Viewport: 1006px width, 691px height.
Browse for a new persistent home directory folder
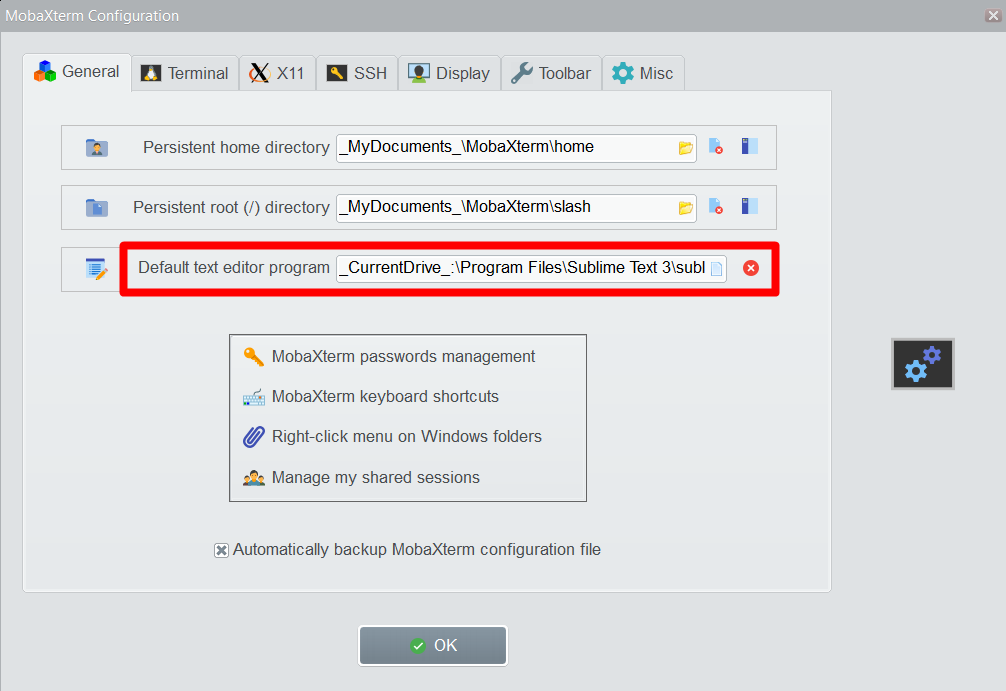click(x=685, y=147)
